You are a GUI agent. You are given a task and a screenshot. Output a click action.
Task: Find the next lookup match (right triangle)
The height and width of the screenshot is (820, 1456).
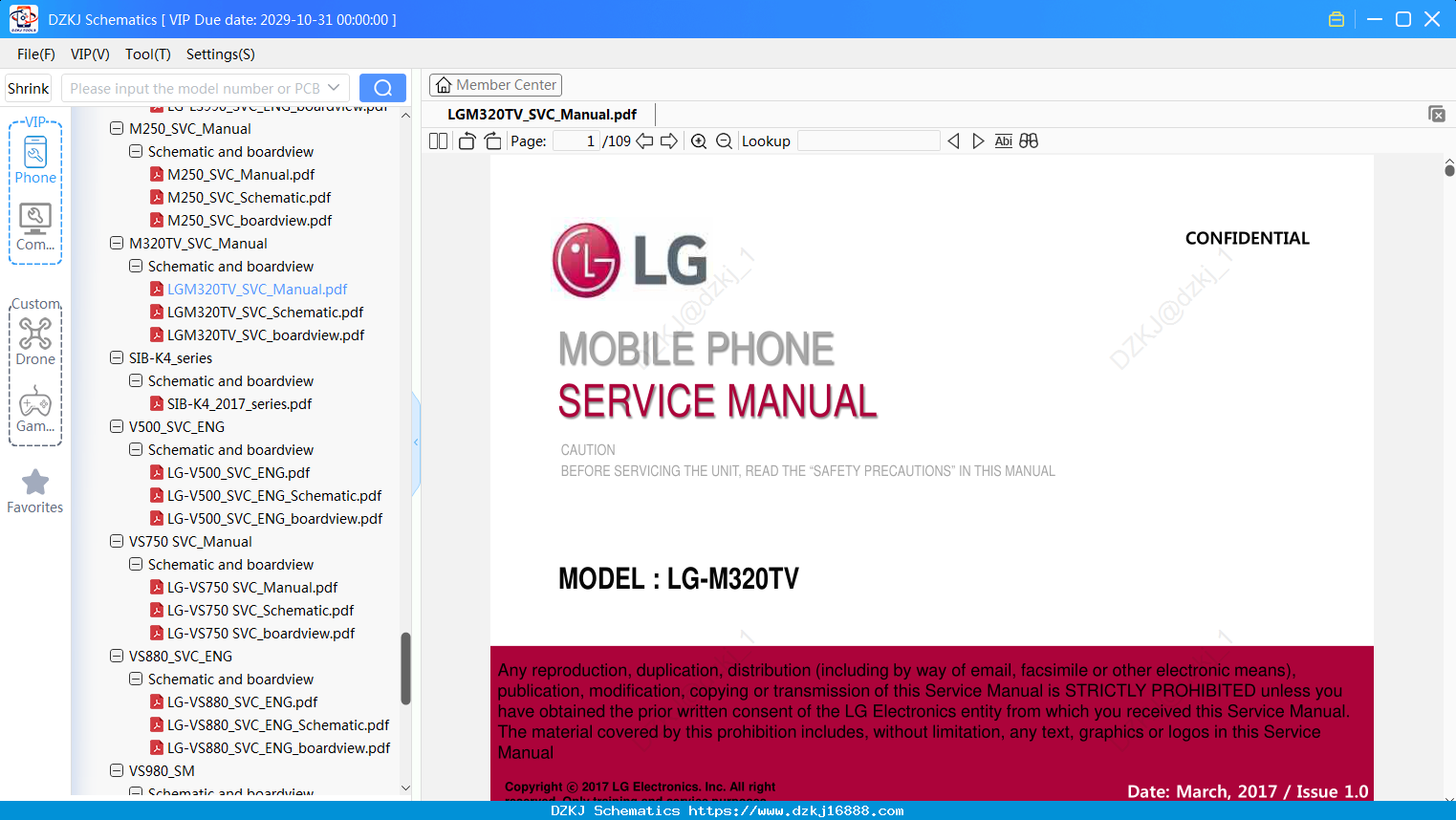coord(978,141)
